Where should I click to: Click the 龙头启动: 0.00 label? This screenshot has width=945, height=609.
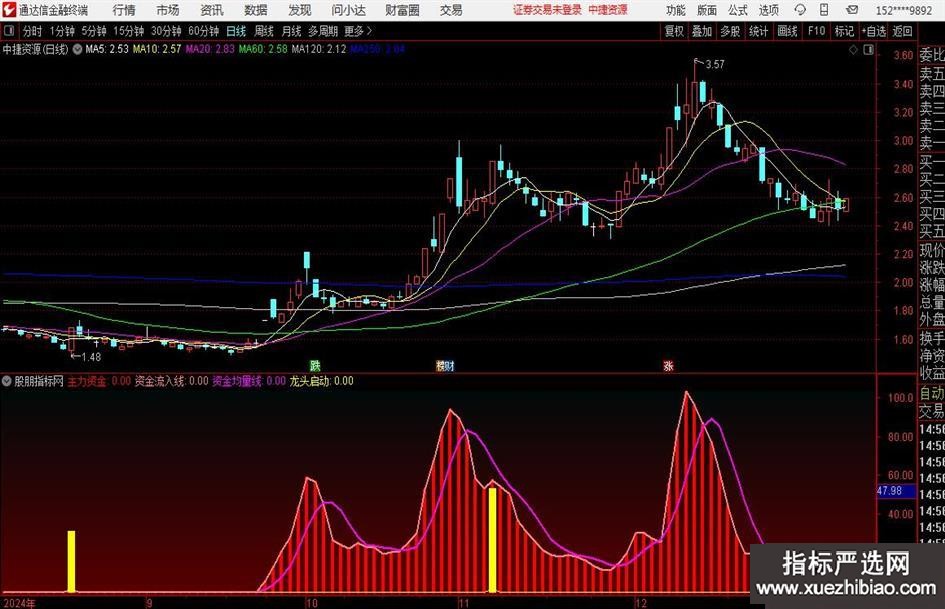coord(322,381)
